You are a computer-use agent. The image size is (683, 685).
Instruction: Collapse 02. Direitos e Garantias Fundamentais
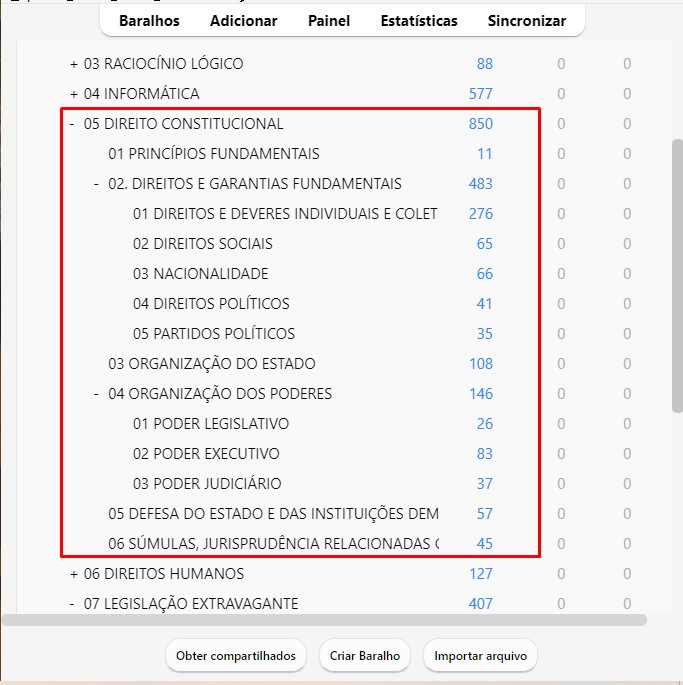click(x=97, y=184)
